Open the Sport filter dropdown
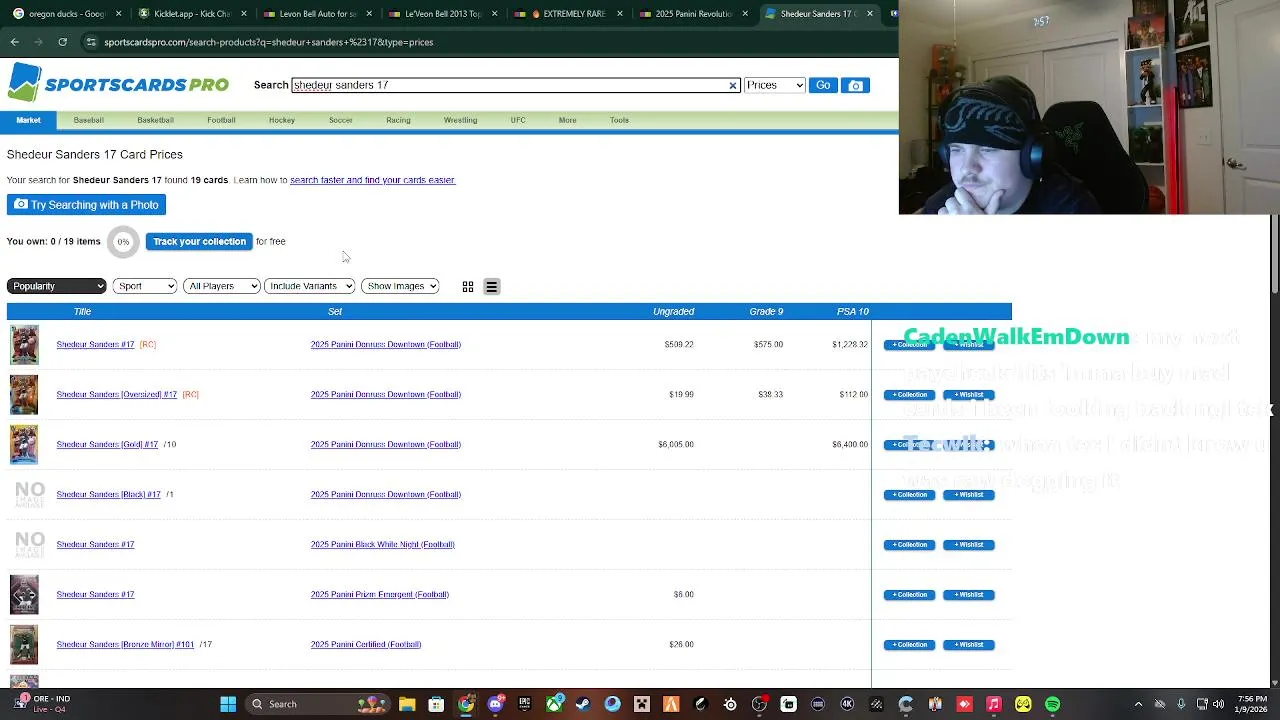Viewport: 1280px width, 720px height. click(x=144, y=286)
